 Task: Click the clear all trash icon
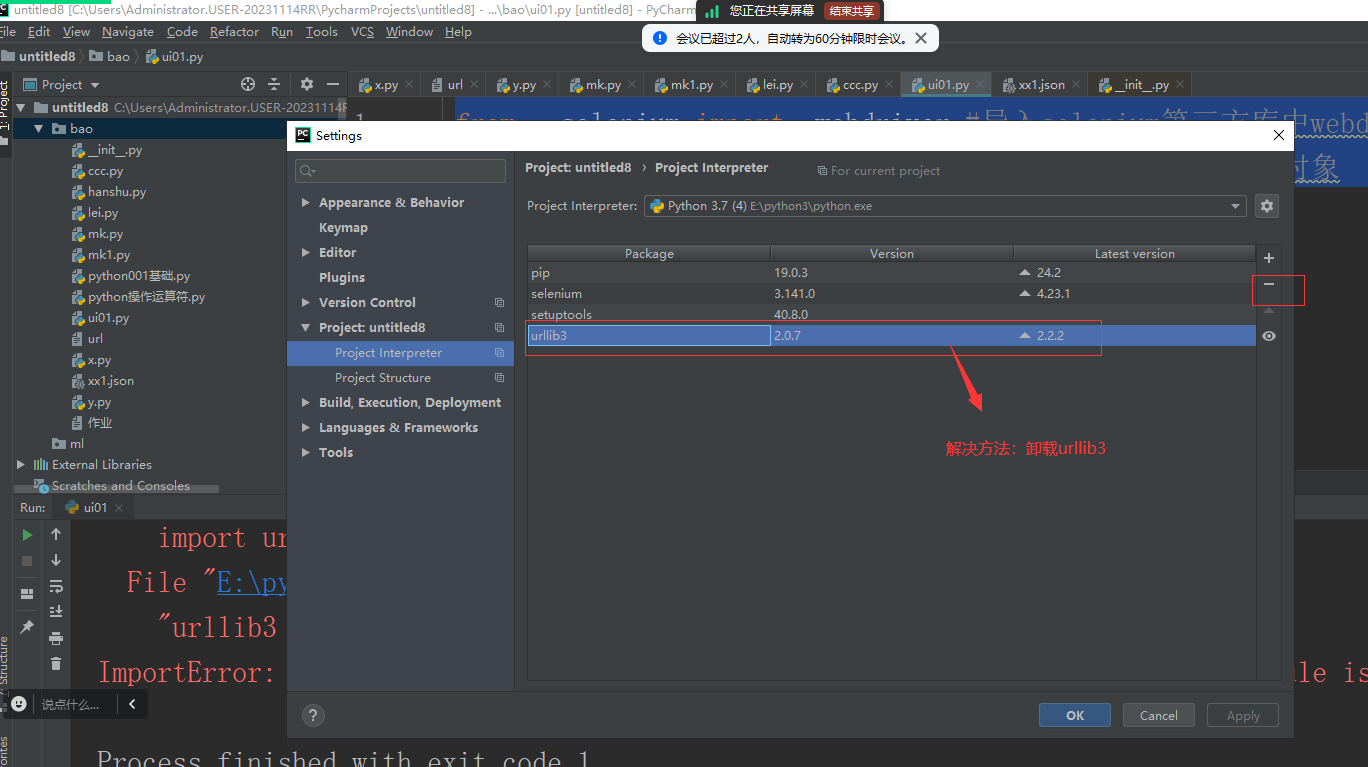coord(56,663)
